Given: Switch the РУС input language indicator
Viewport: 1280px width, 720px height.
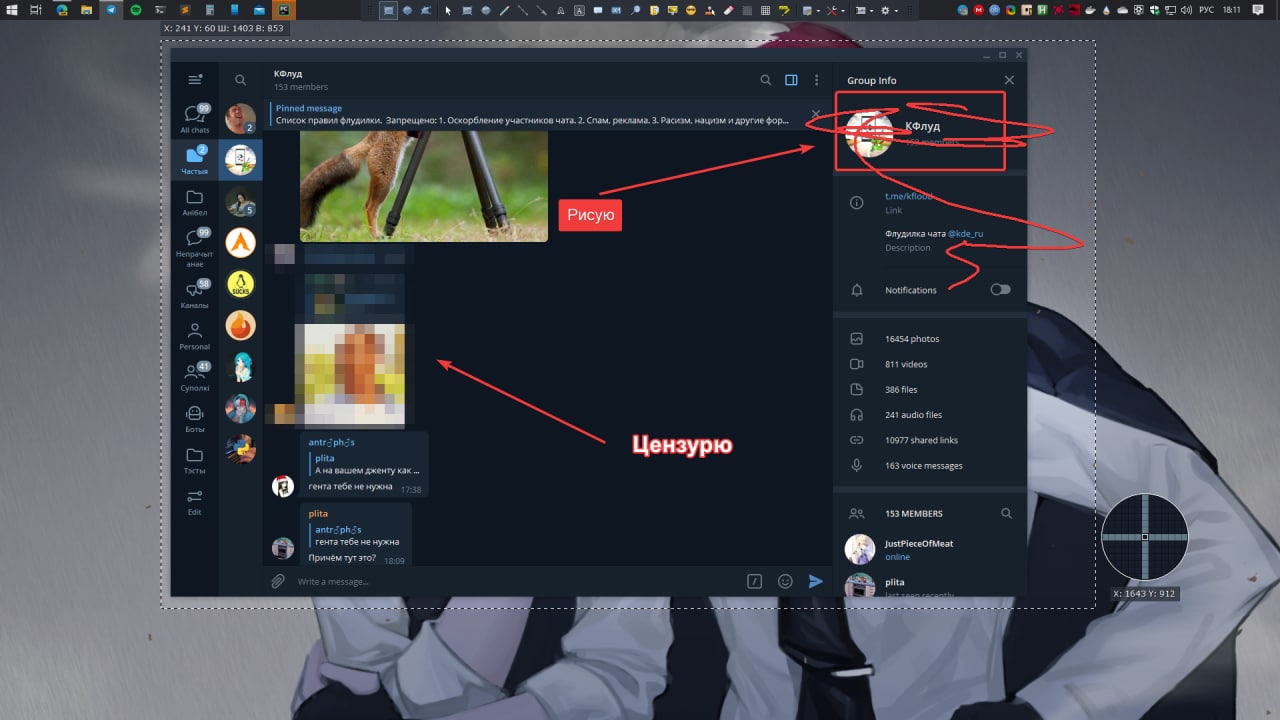Looking at the screenshot, I should [1206, 10].
